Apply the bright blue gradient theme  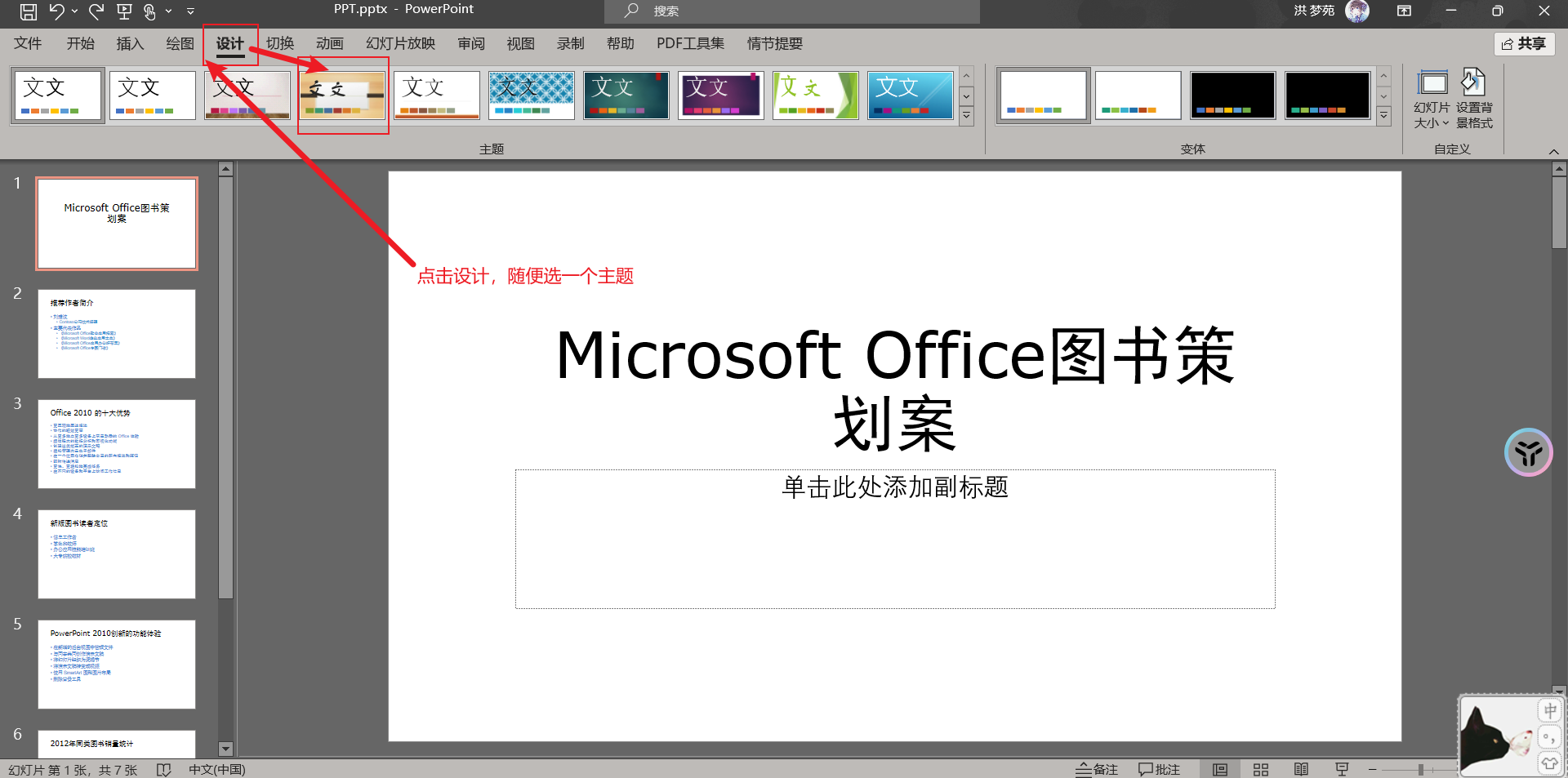tap(911, 96)
